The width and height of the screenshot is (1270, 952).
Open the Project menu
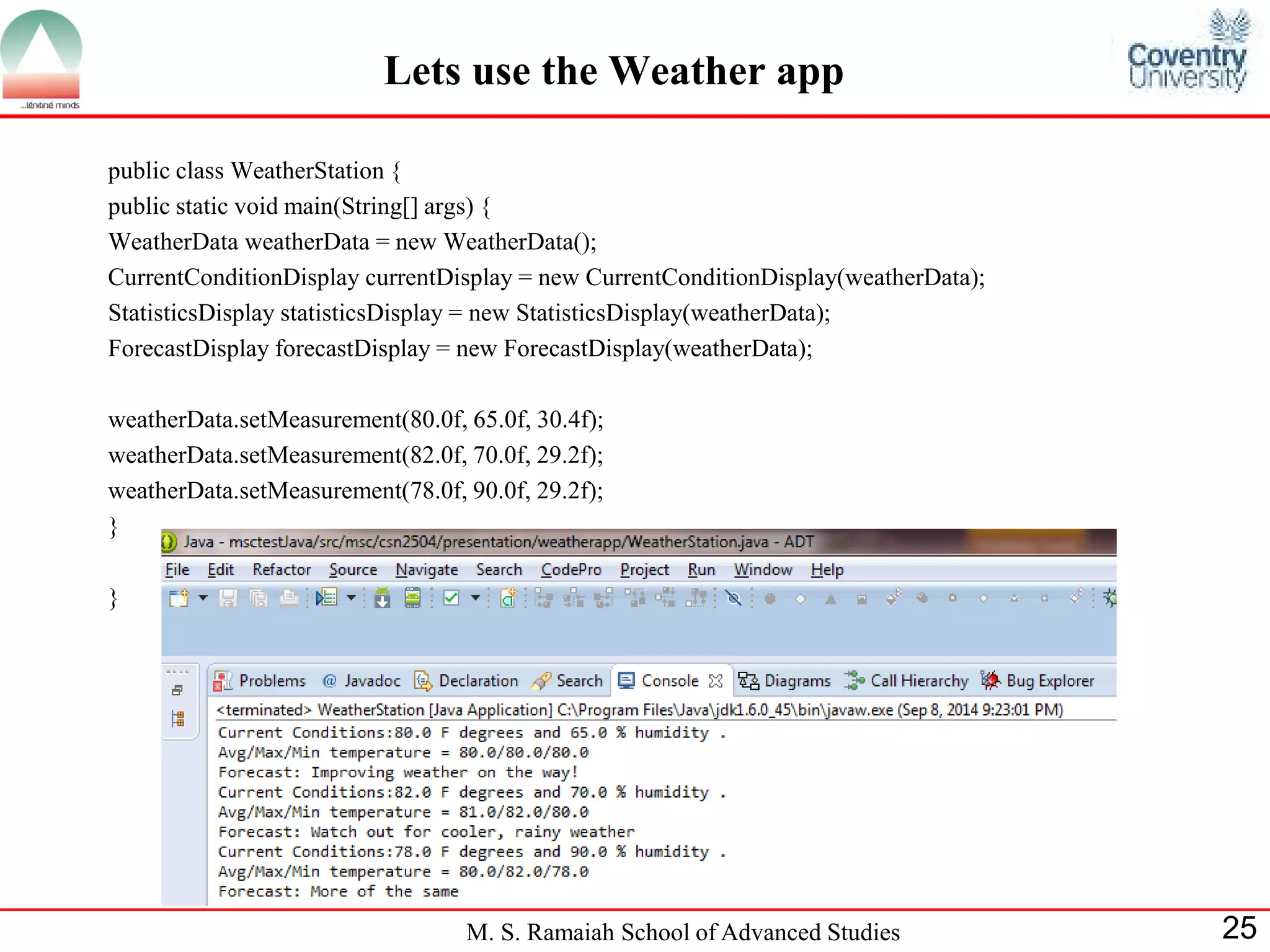coord(644,570)
